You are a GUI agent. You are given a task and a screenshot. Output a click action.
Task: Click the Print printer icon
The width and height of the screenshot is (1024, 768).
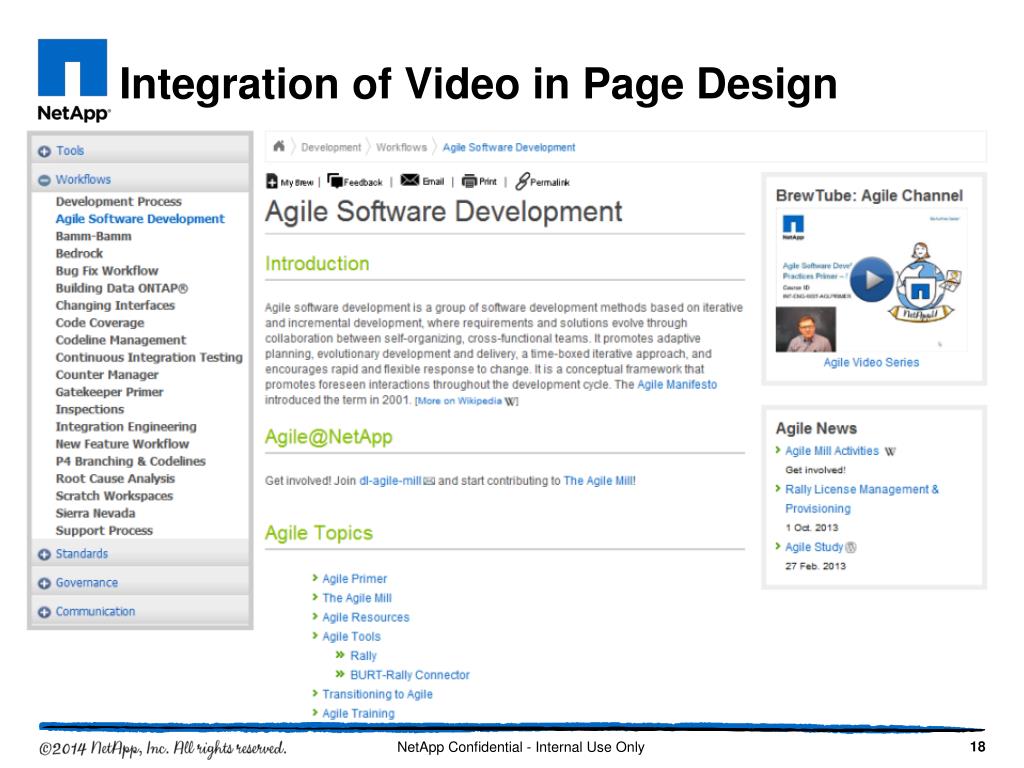469,181
